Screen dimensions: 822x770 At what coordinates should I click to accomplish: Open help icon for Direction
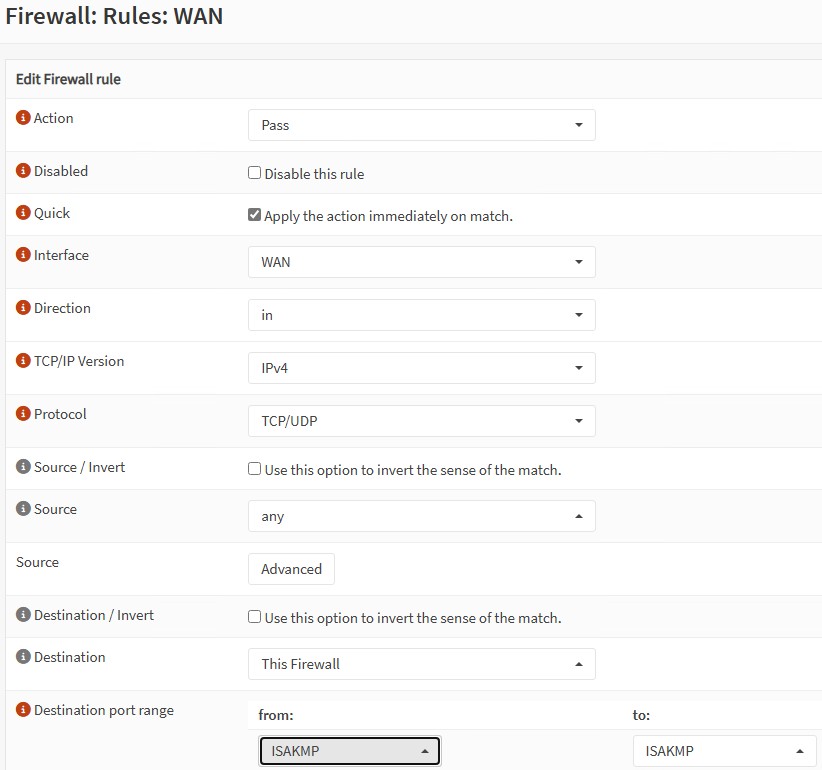[23, 308]
